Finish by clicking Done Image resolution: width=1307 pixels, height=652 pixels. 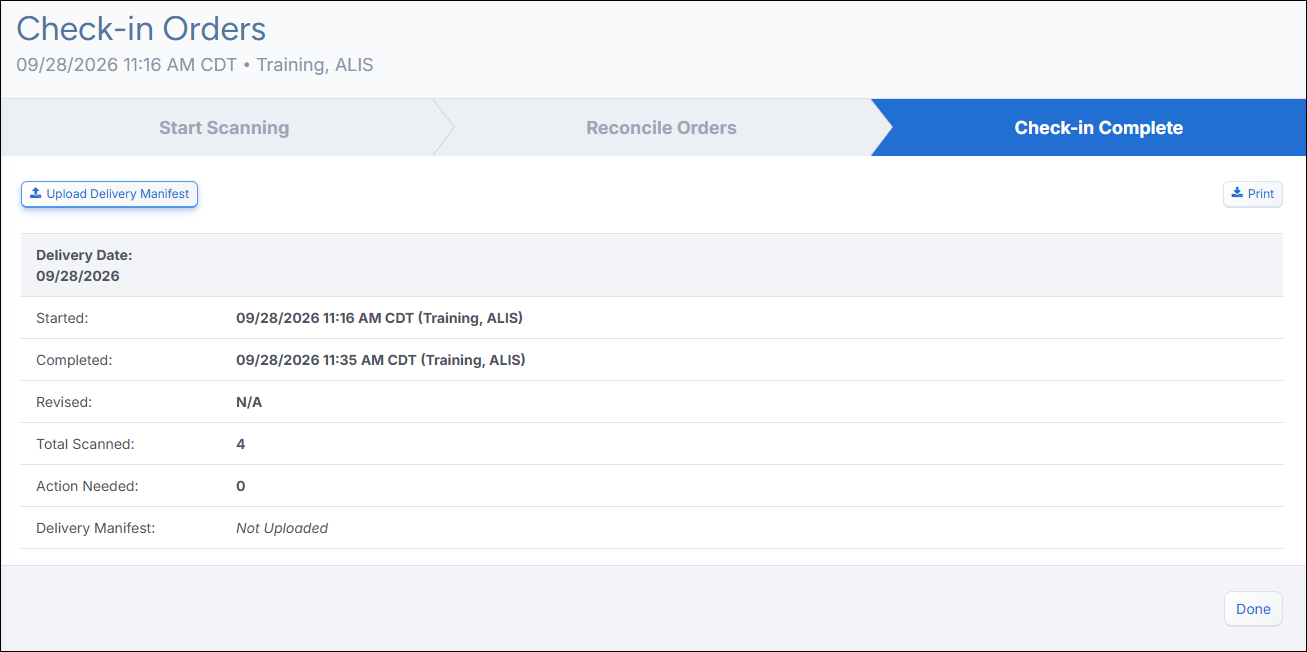pyautogui.click(x=1253, y=609)
